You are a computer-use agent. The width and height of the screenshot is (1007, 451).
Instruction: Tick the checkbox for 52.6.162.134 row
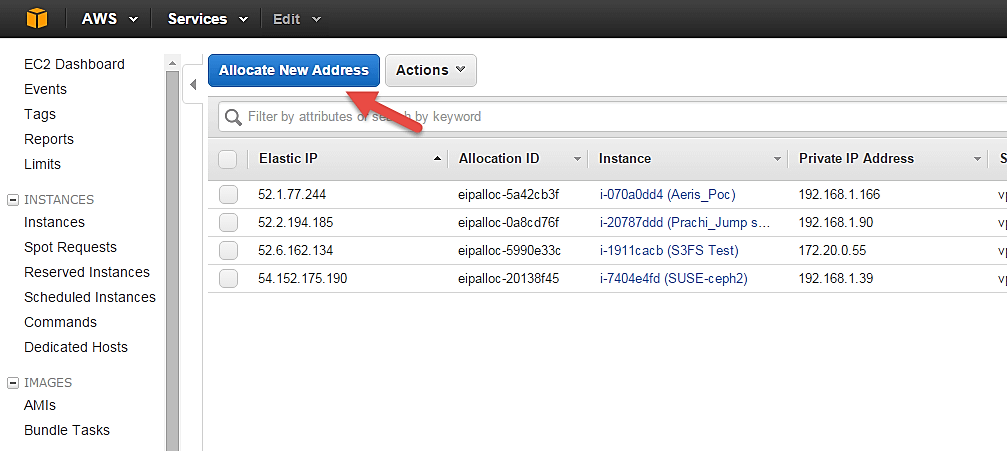pos(228,250)
